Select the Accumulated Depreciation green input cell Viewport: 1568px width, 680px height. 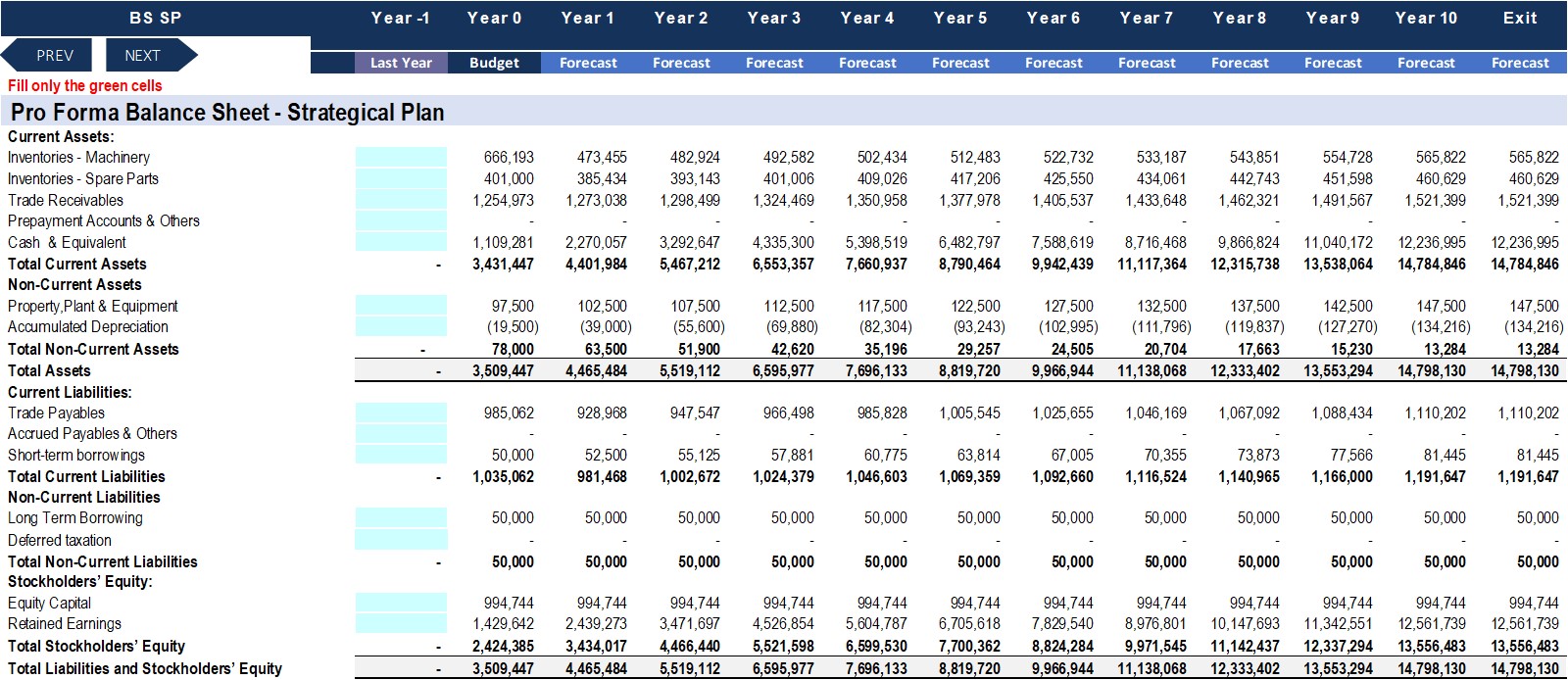coord(401,327)
